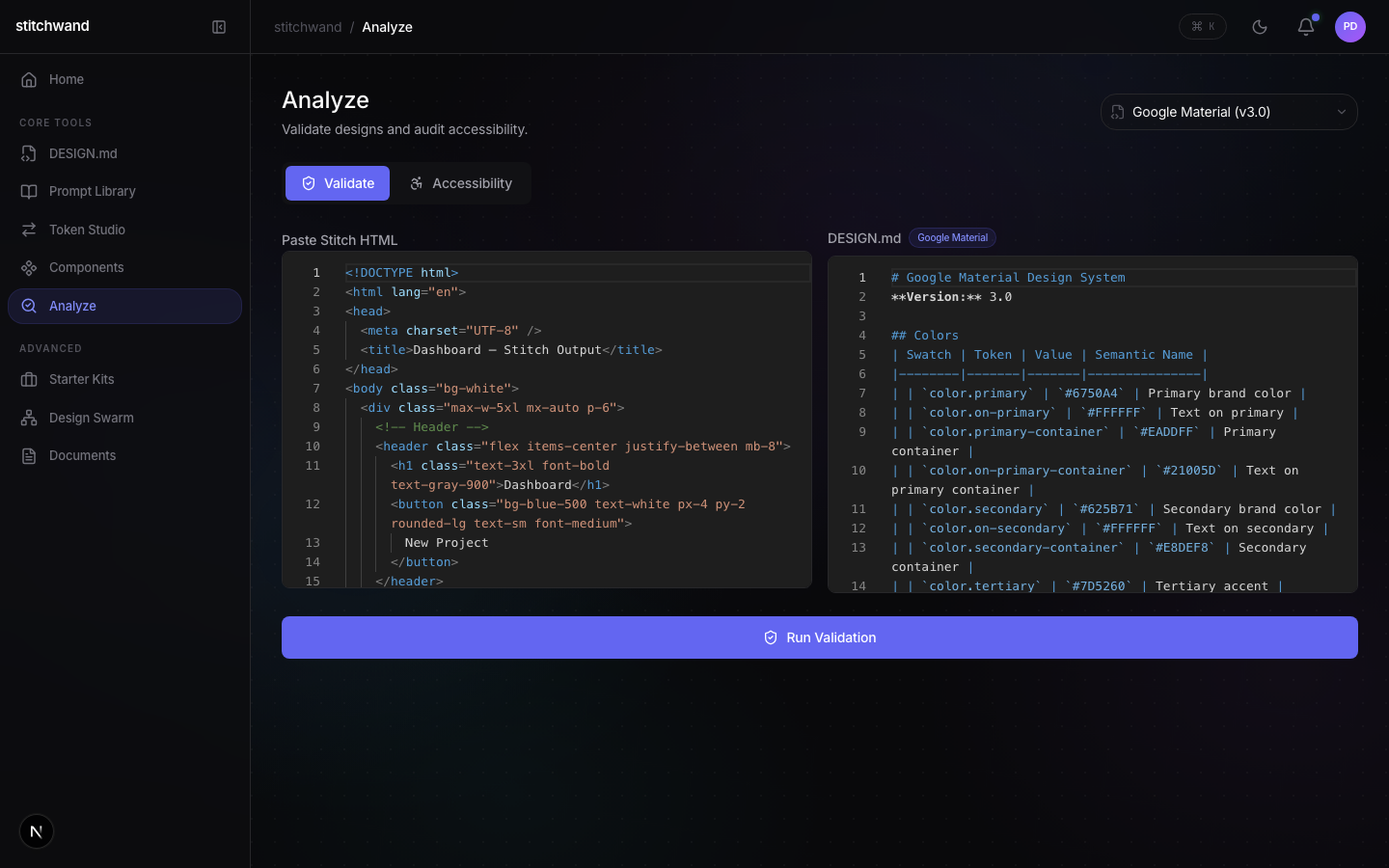Click line number 12 in HTML editor
The width and height of the screenshot is (1389, 868).
click(313, 504)
